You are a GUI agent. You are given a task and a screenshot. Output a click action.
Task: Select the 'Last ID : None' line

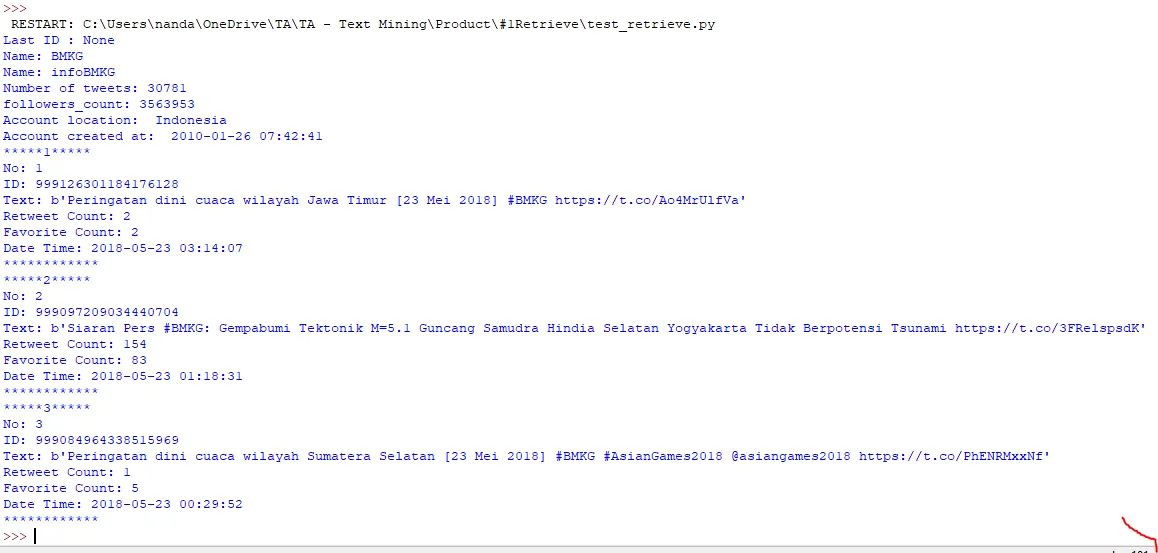(x=59, y=41)
